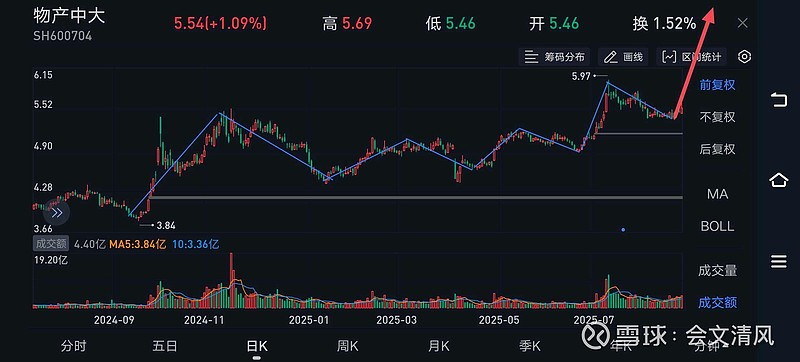Switch to 日K daily candlestick tab

257,347
